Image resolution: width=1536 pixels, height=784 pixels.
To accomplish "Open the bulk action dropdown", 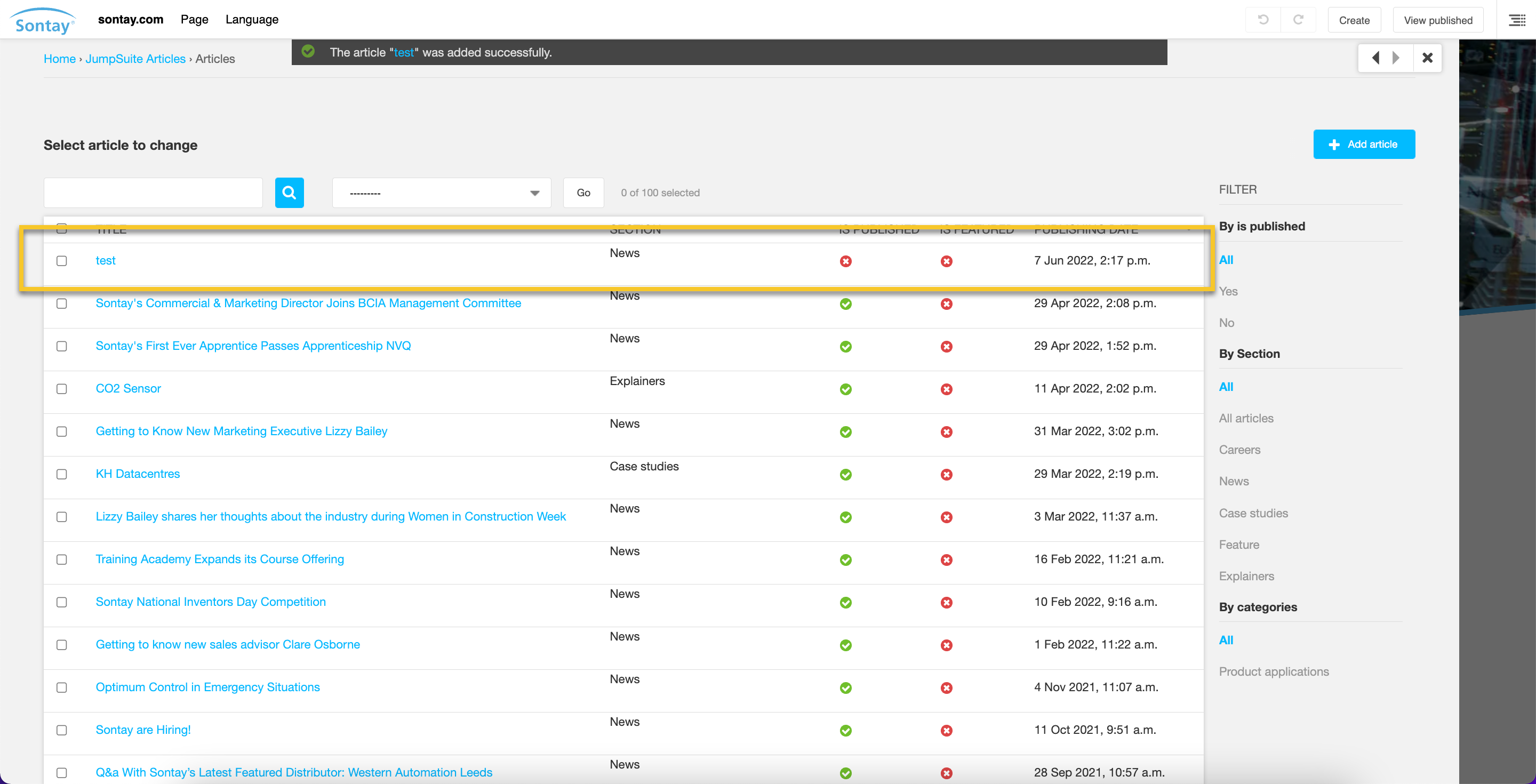I will [441, 193].
